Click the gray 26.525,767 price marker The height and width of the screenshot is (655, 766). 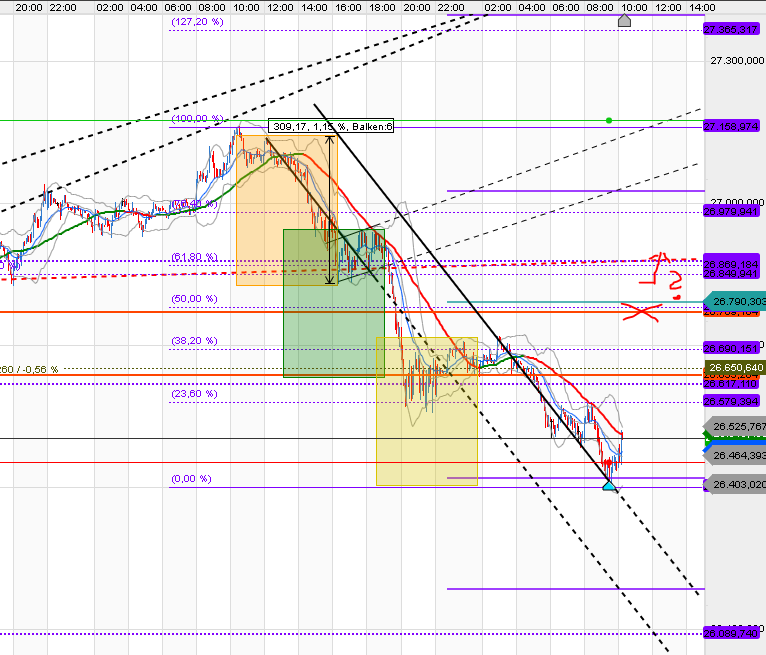pyautogui.click(x=735, y=426)
